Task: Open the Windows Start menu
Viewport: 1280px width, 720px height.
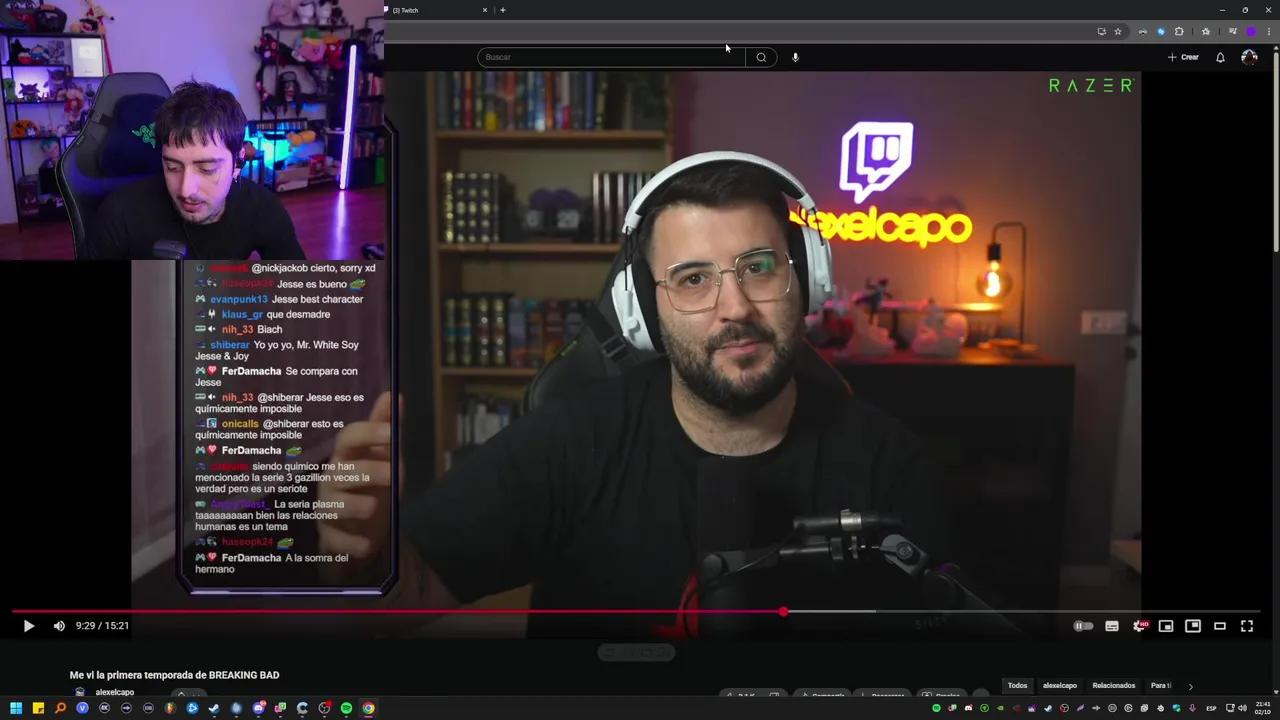Action: tap(16, 708)
